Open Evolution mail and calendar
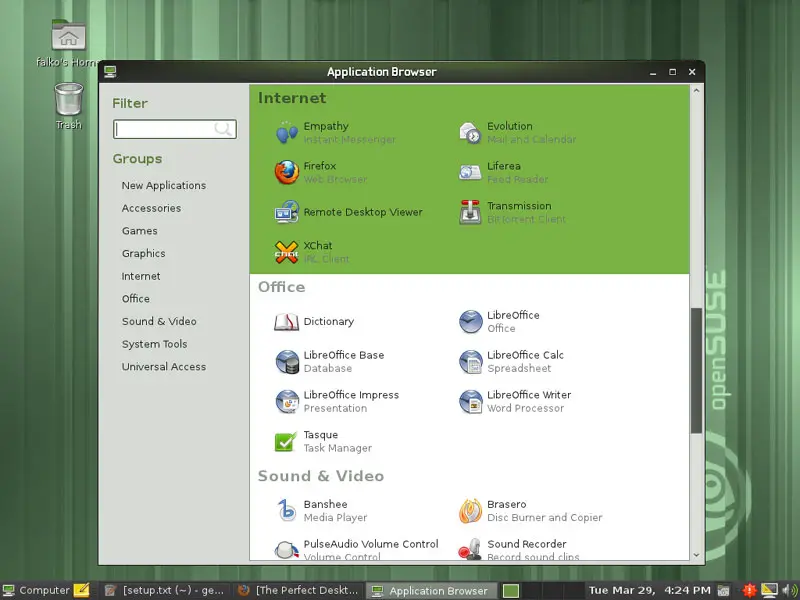The image size is (800, 600). [x=517, y=133]
